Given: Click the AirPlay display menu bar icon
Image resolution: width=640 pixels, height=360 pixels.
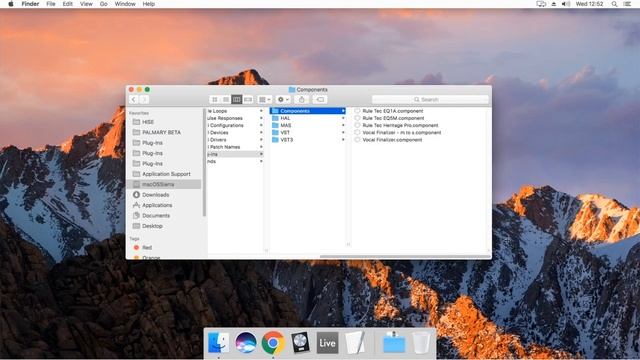Looking at the screenshot, I should pyautogui.click(x=541, y=4).
